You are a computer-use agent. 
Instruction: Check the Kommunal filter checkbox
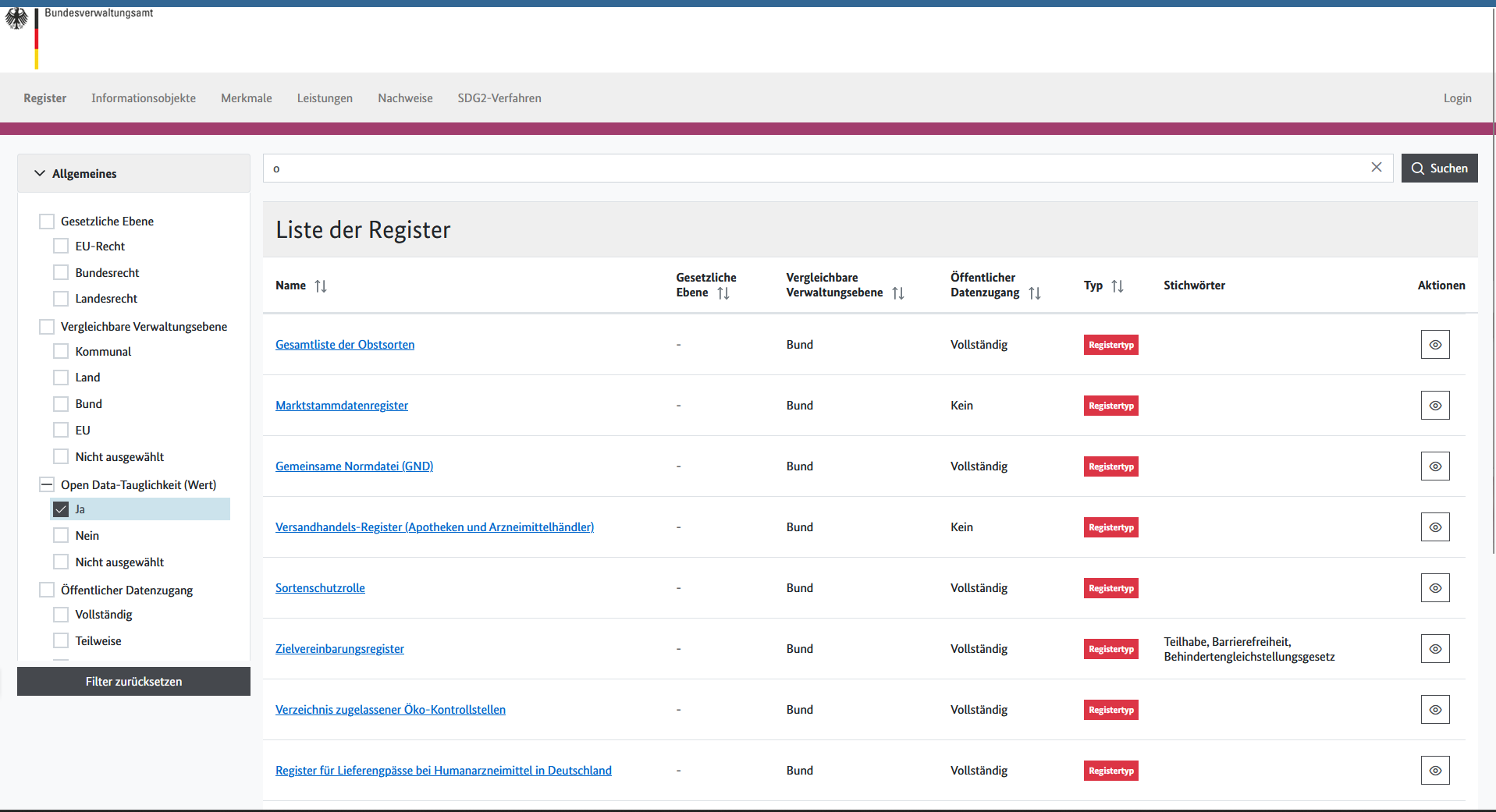(x=61, y=352)
